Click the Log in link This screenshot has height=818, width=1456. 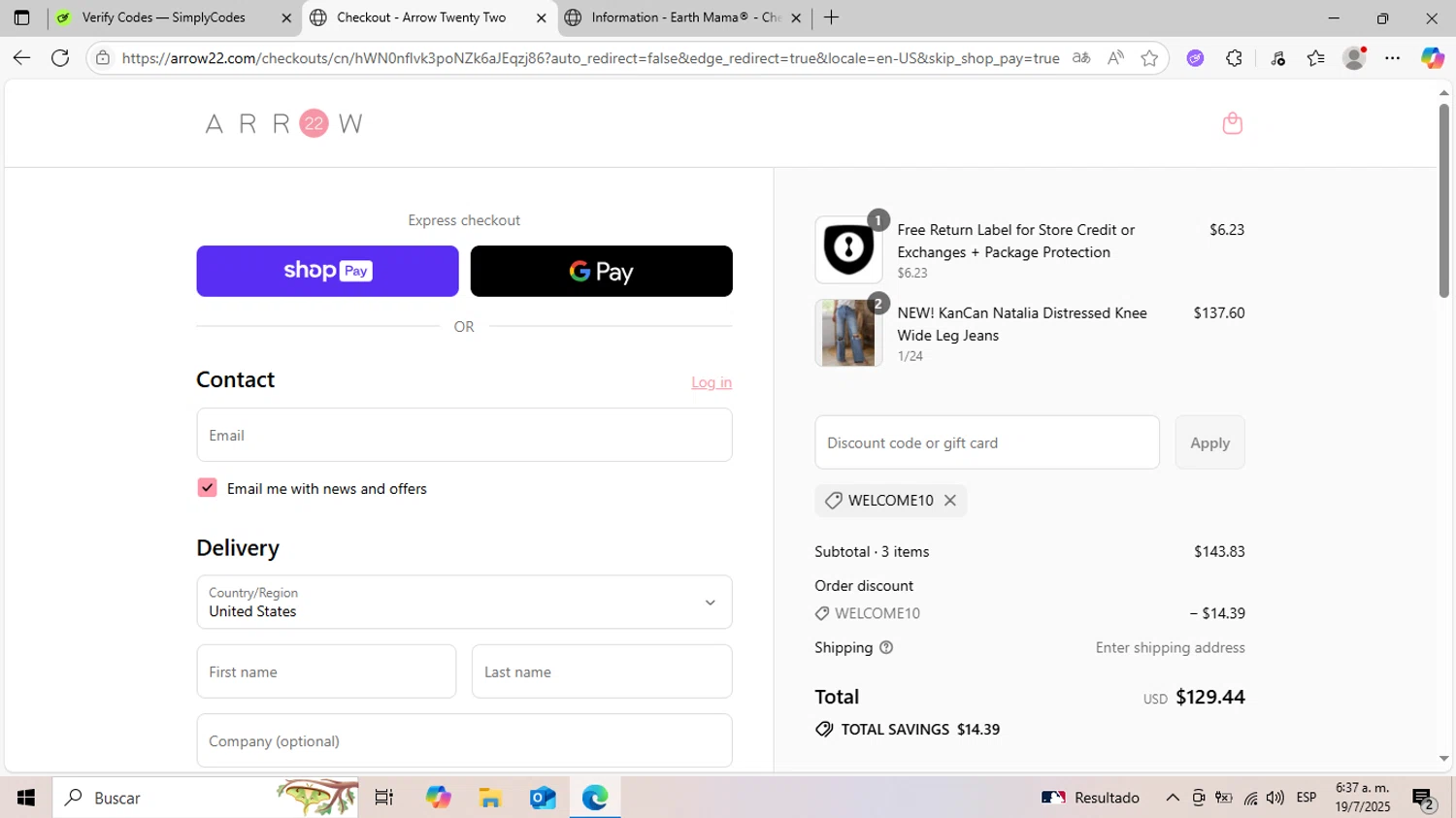pos(711,382)
